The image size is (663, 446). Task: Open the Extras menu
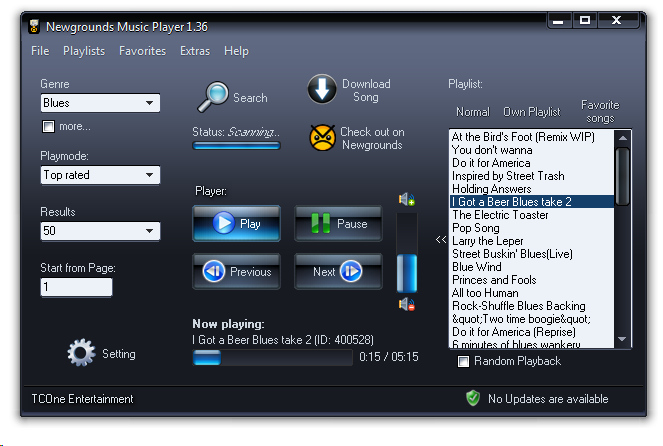(x=195, y=51)
